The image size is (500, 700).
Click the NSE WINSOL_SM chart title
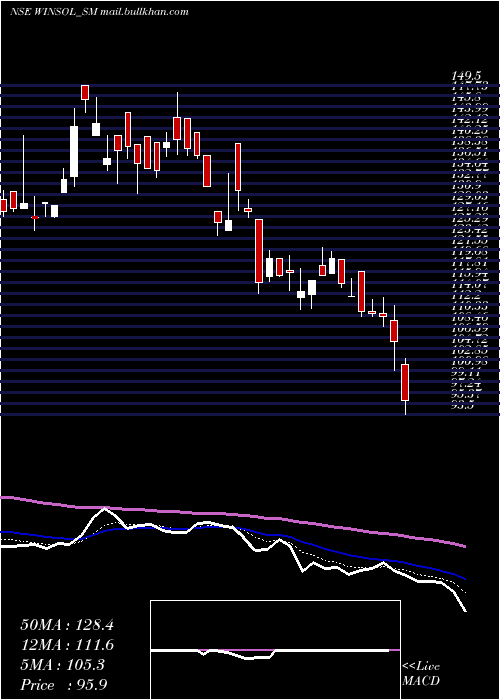pos(99,12)
